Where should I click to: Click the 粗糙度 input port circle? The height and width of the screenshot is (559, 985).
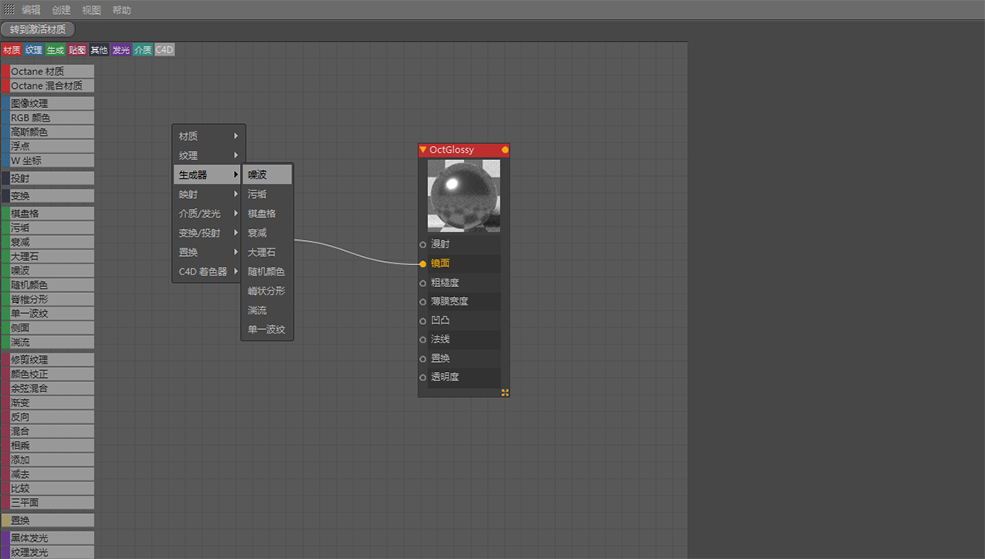423,283
